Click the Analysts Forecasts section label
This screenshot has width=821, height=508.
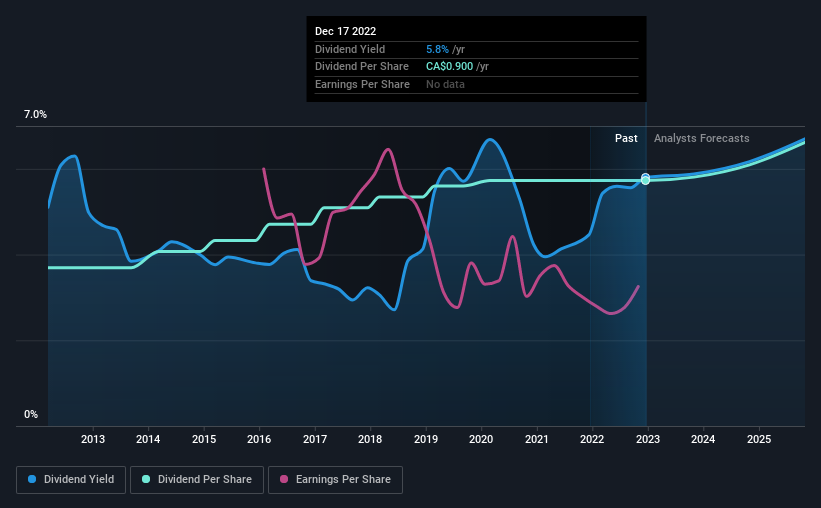coord(702,138)
